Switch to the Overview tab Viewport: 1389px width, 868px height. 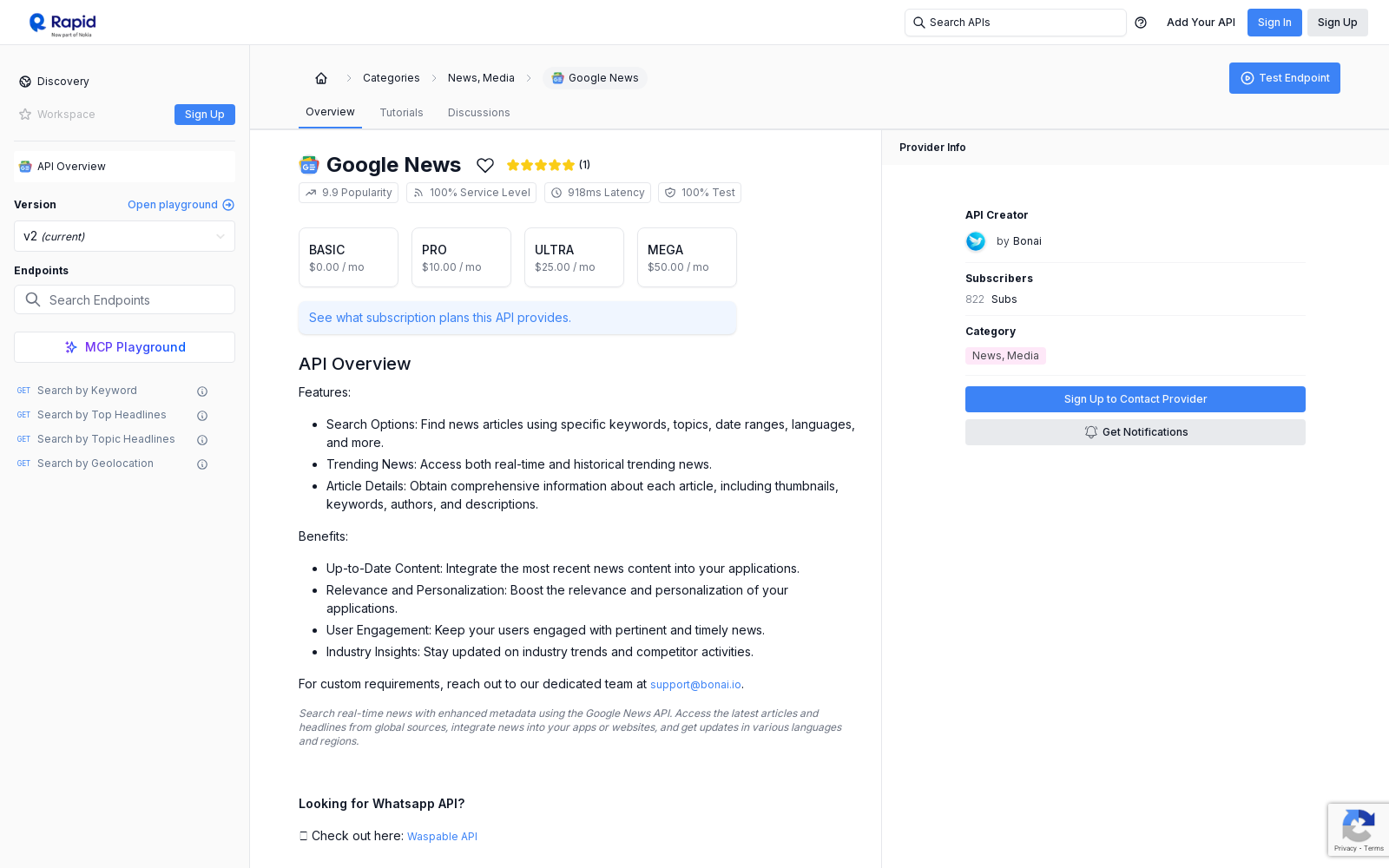click(330, 112)
